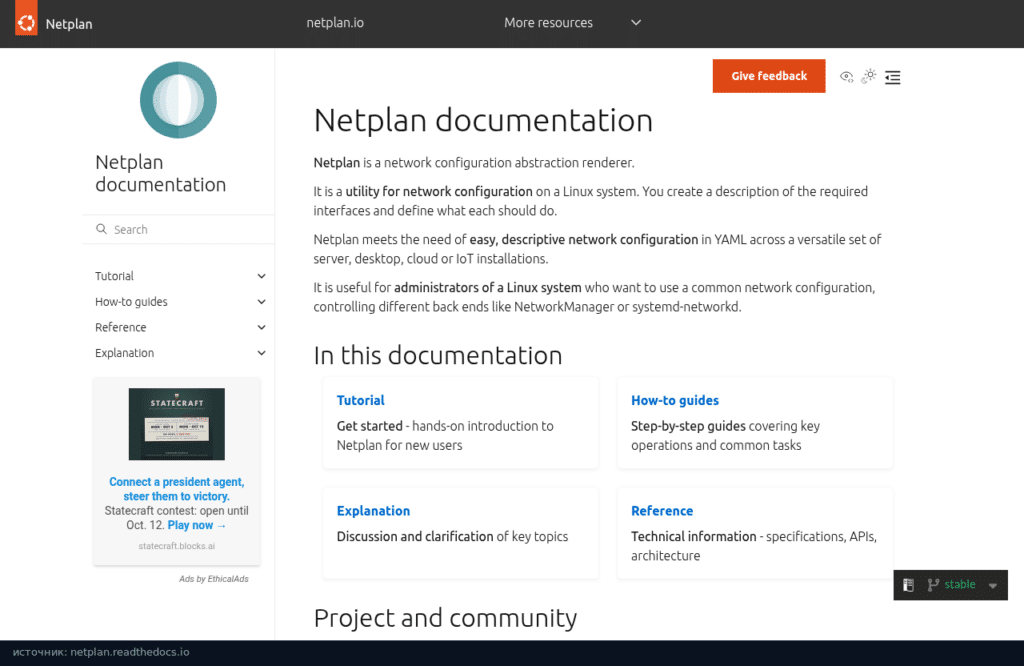This screenshot has height=666, width=1024.
Task: Click the eye view-source icon
Action: (x=846, y=77)
